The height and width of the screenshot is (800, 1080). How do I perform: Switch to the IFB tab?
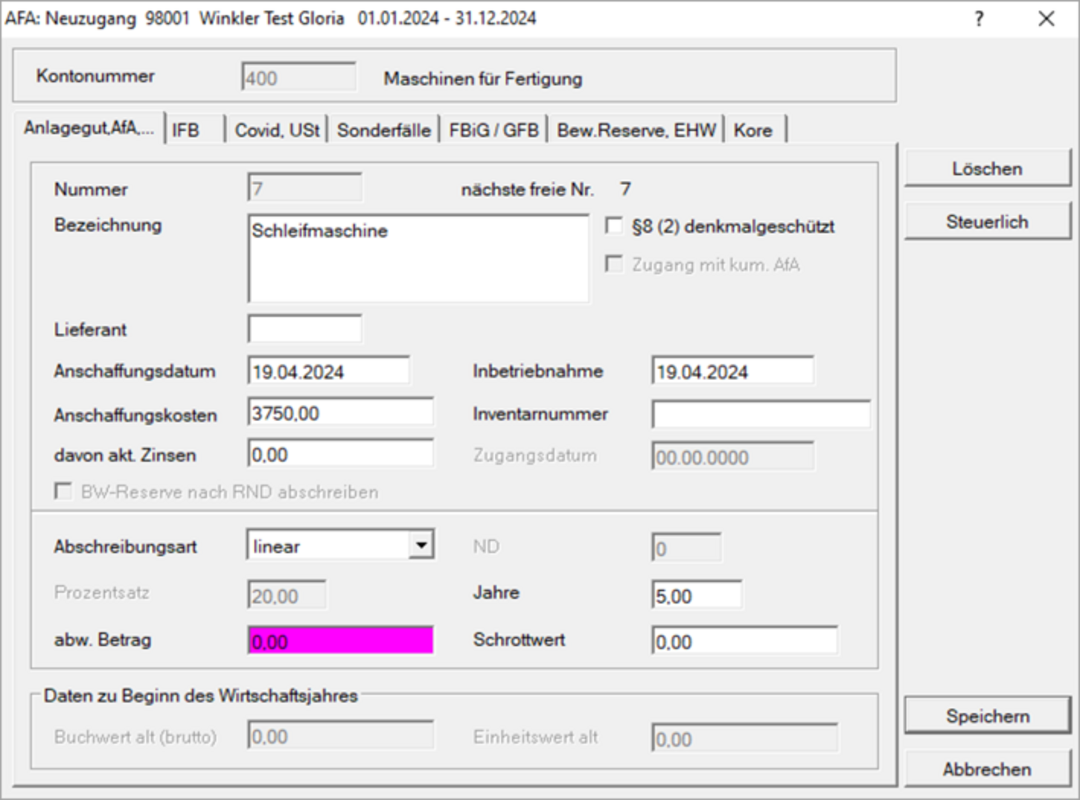(193, 130)
